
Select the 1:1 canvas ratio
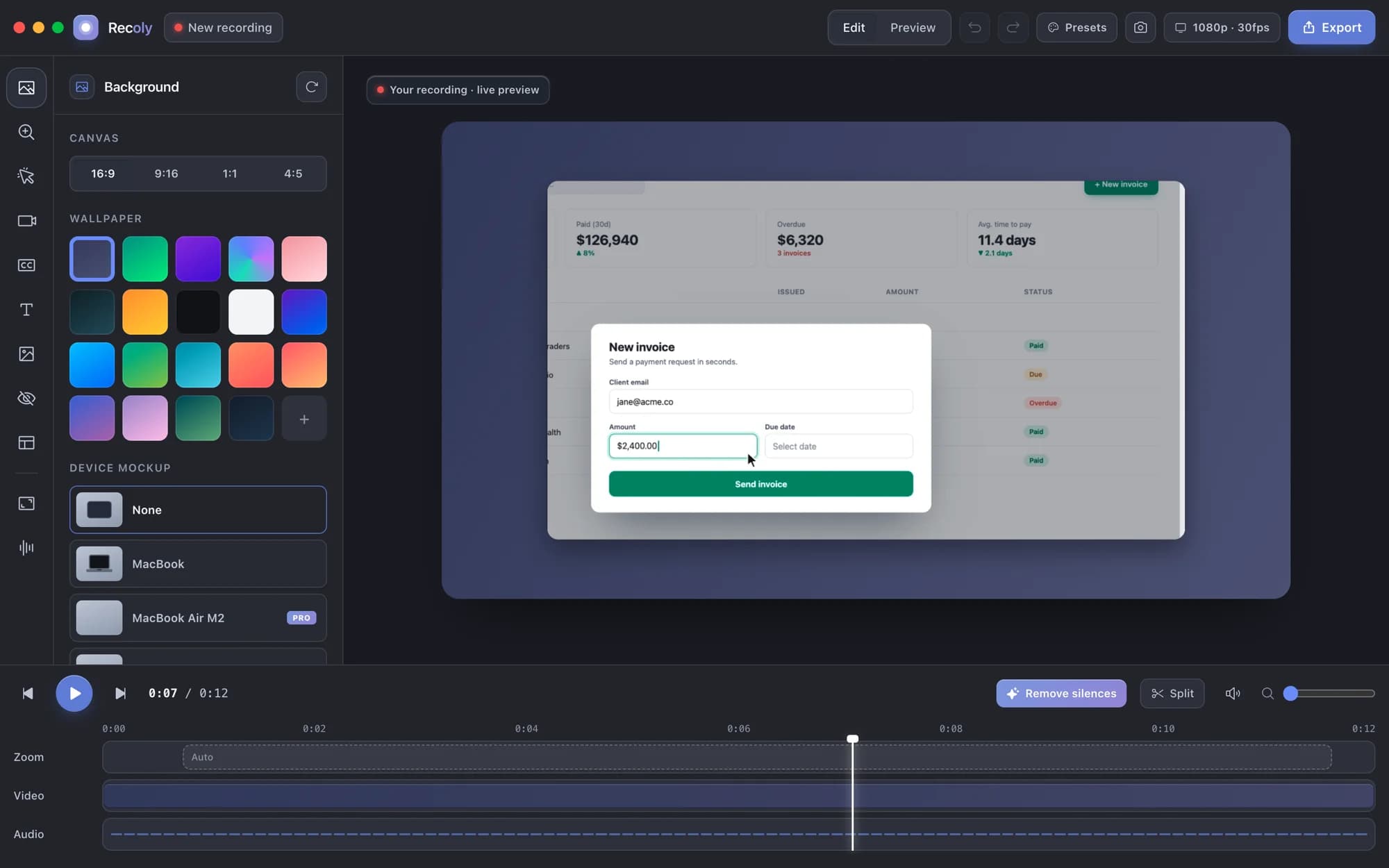pos(230,174)
